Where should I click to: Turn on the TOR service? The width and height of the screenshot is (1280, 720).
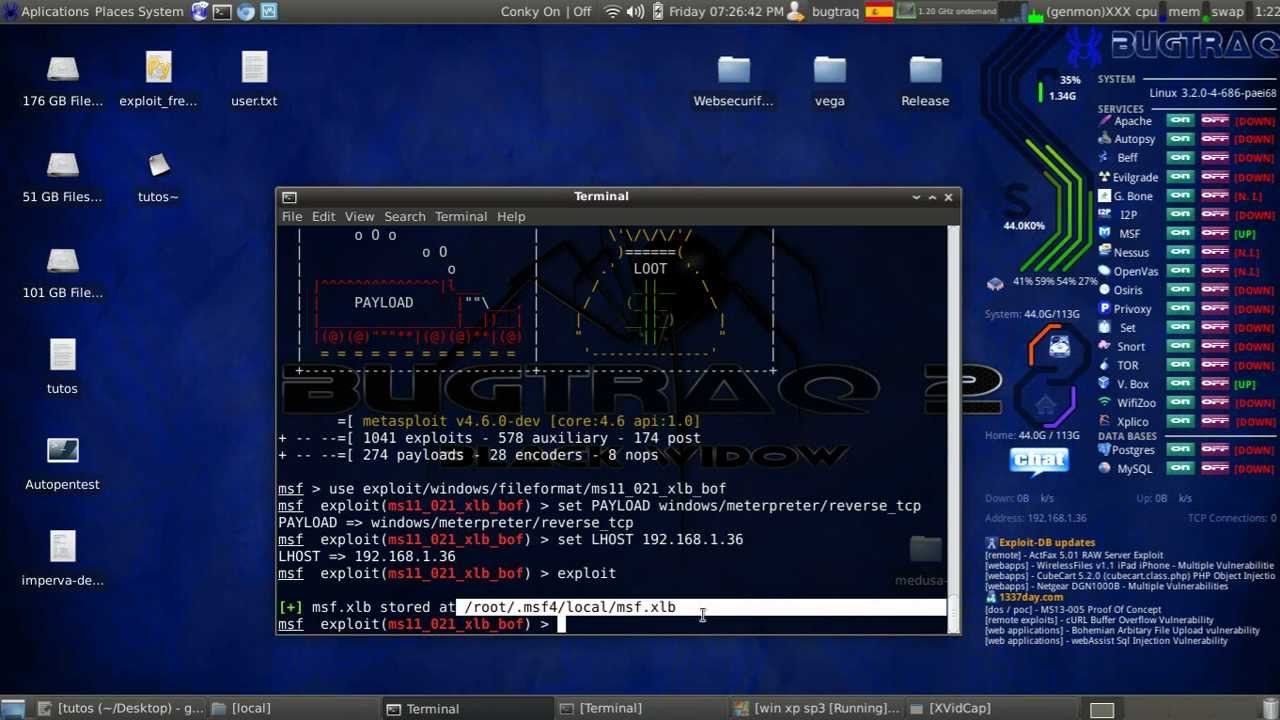(x=1181, y=365)
